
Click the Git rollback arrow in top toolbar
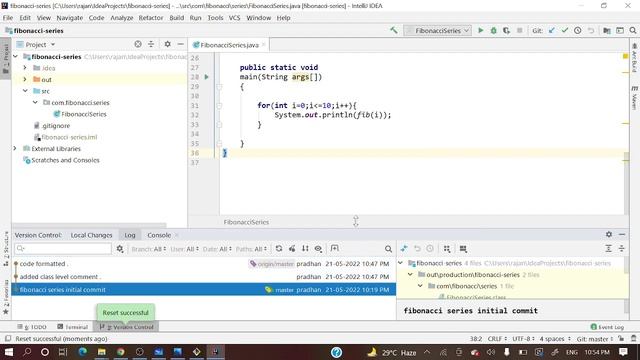point(591,30)
